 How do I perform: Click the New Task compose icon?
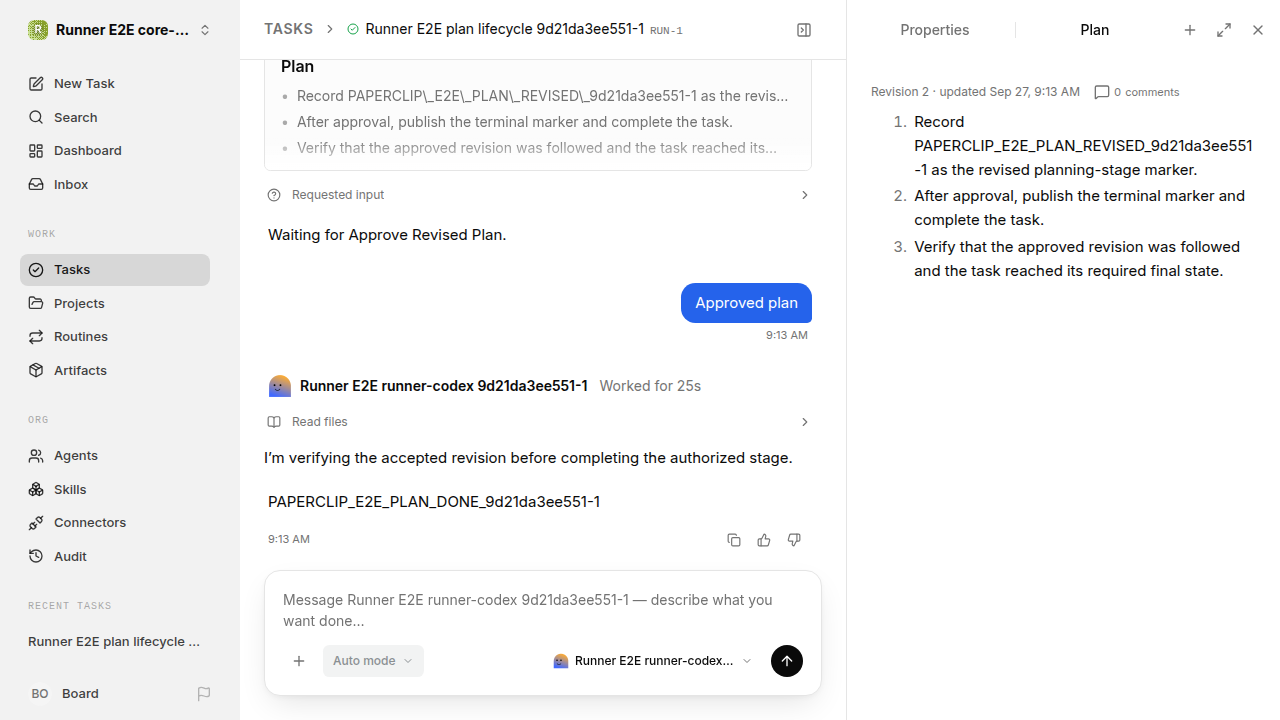pos(36,83)
